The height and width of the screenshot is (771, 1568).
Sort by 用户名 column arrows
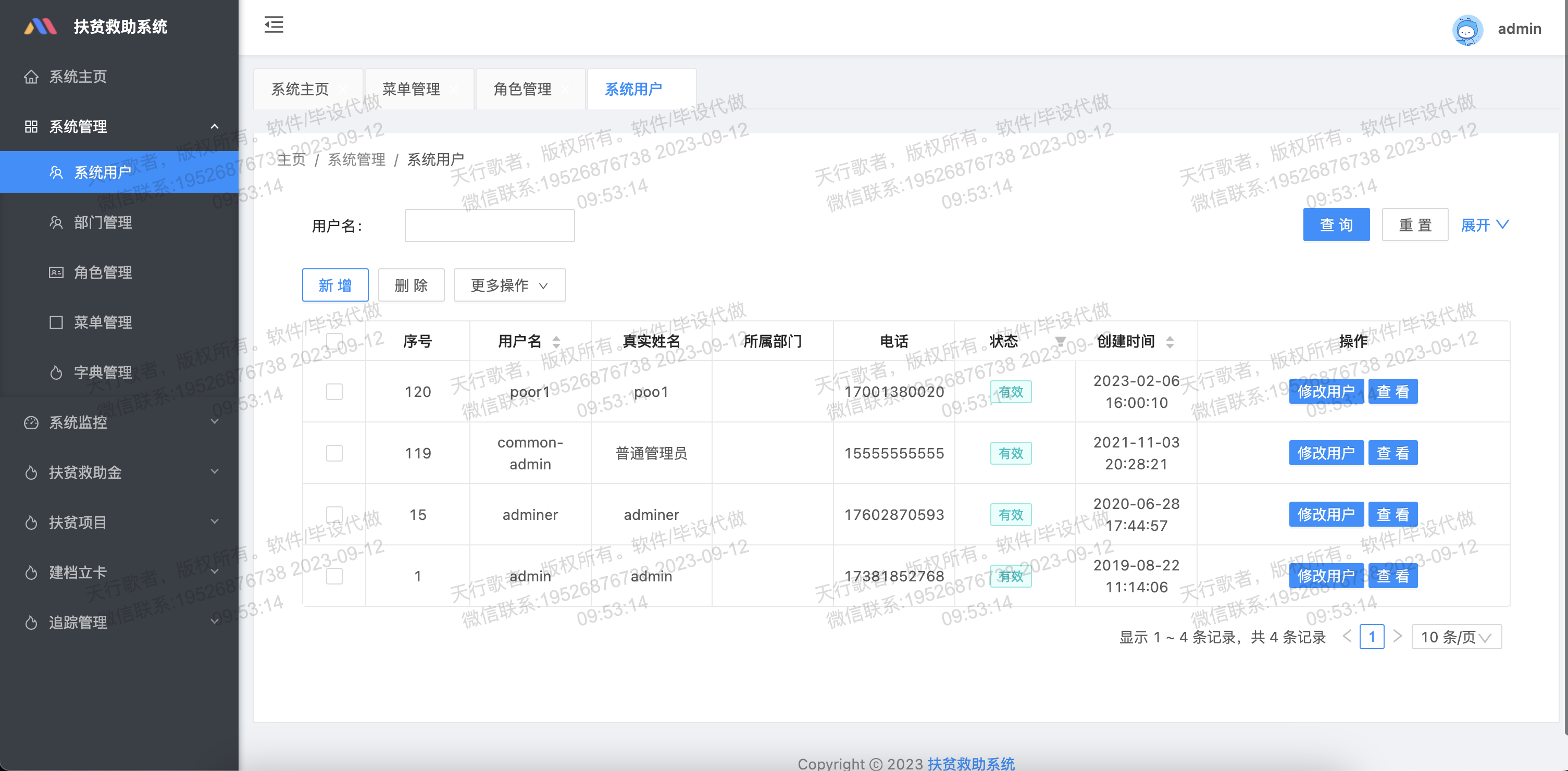556,342
